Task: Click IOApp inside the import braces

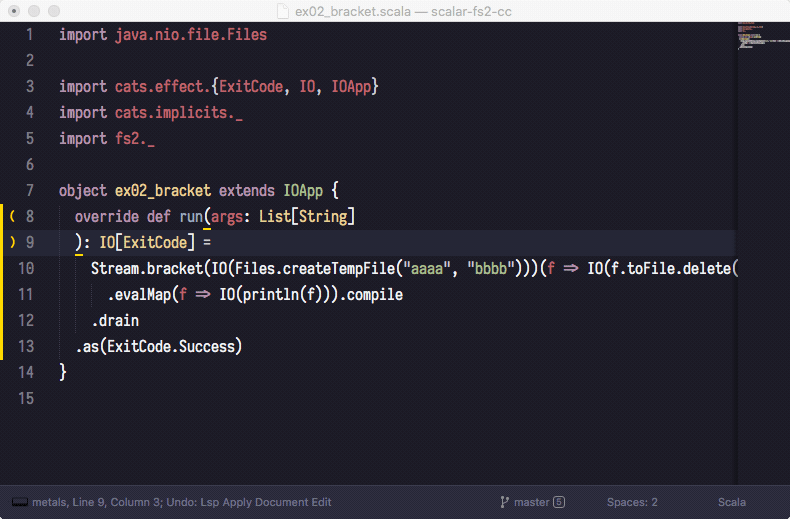Action: click(x=351, y=87)
